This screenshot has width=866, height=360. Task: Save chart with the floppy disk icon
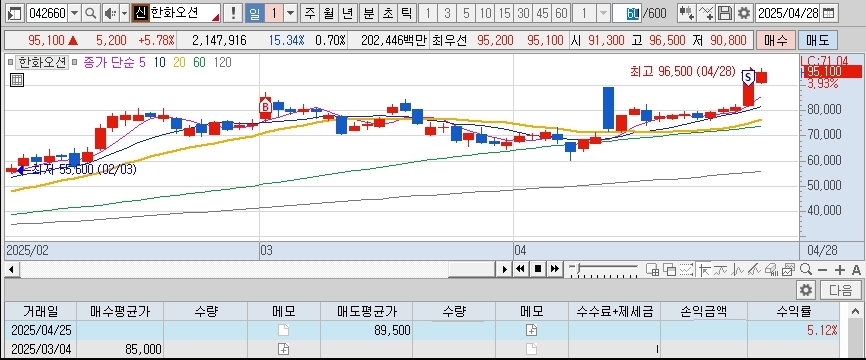tap(726, 13)
